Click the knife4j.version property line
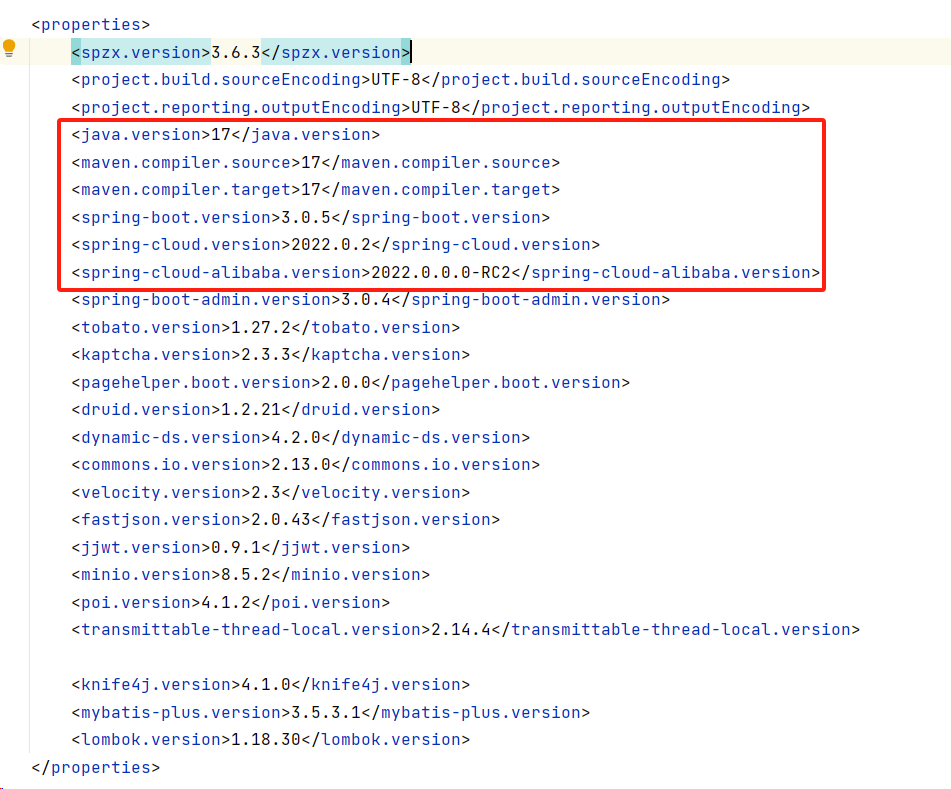The width and height of the screenshot is (951, 789). coord(271,685)
